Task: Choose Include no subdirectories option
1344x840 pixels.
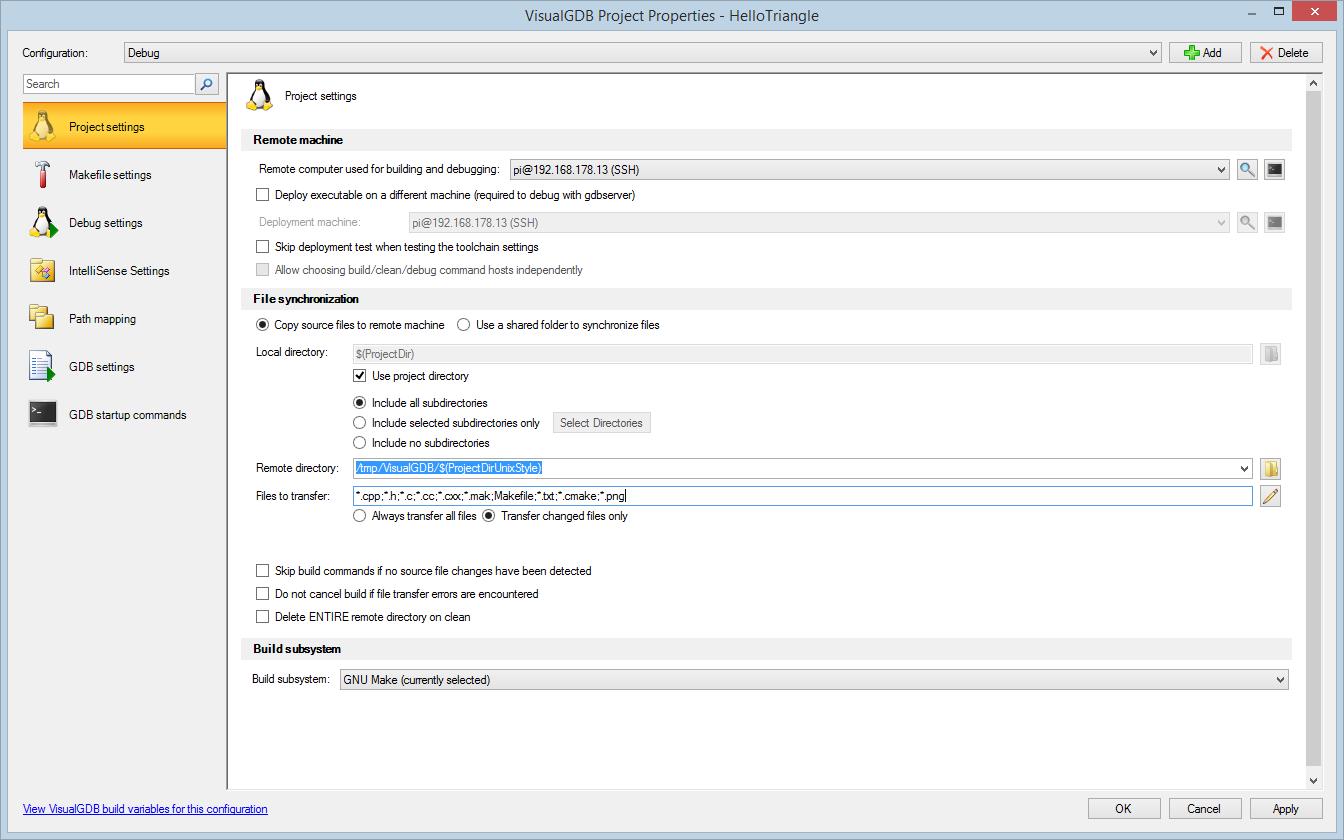Action: [360, 443]
